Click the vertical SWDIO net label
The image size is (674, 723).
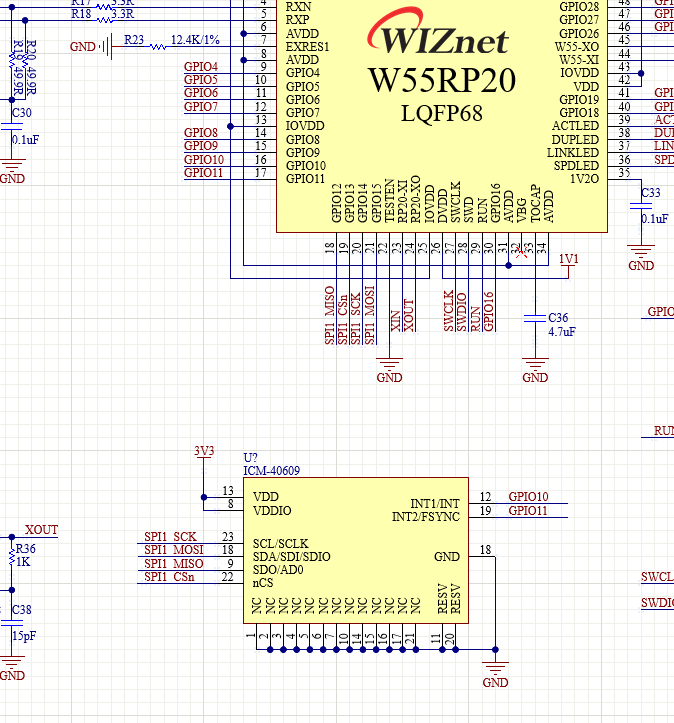point(462,312)
